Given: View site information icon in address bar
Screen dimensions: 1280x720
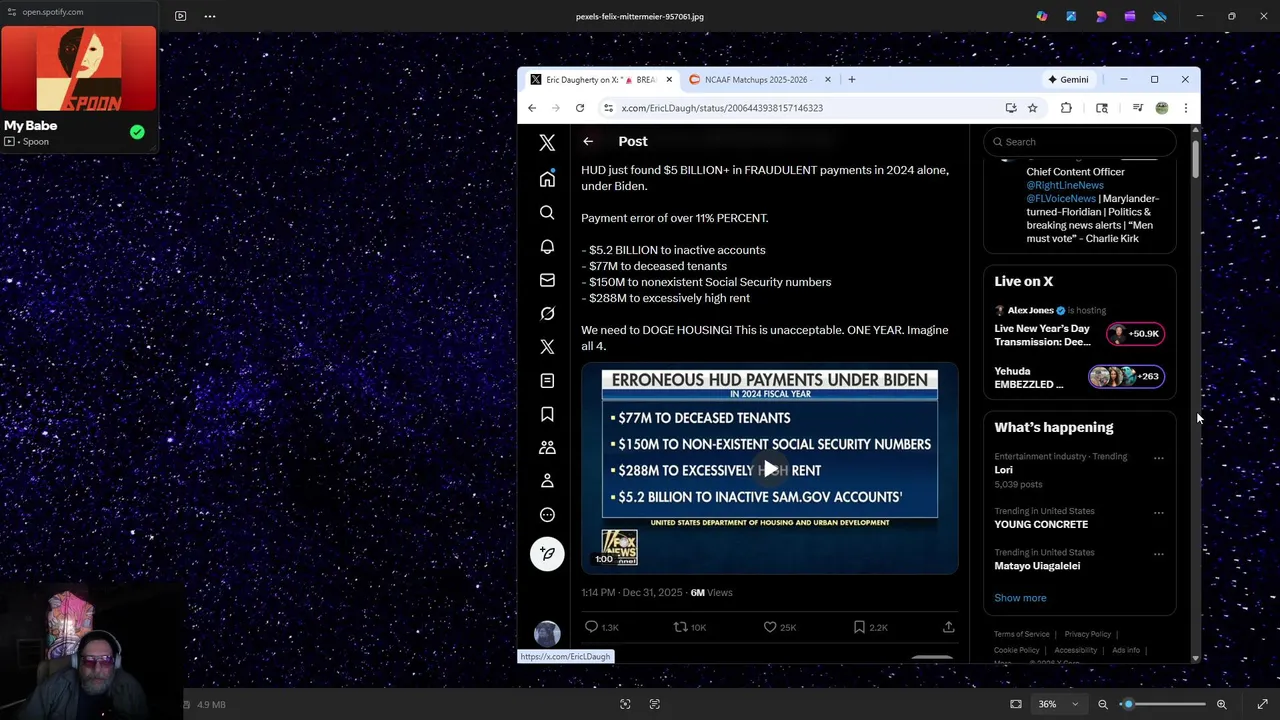Looking at the screenshot, I should click(x=608, y=108).
